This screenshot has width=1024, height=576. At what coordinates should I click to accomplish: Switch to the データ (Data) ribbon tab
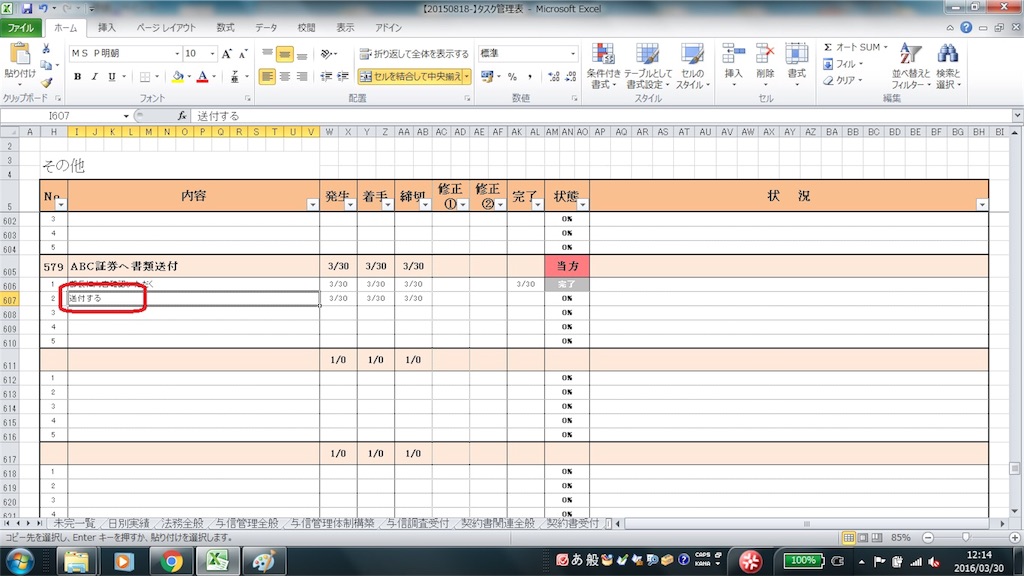tap(266, 27)
